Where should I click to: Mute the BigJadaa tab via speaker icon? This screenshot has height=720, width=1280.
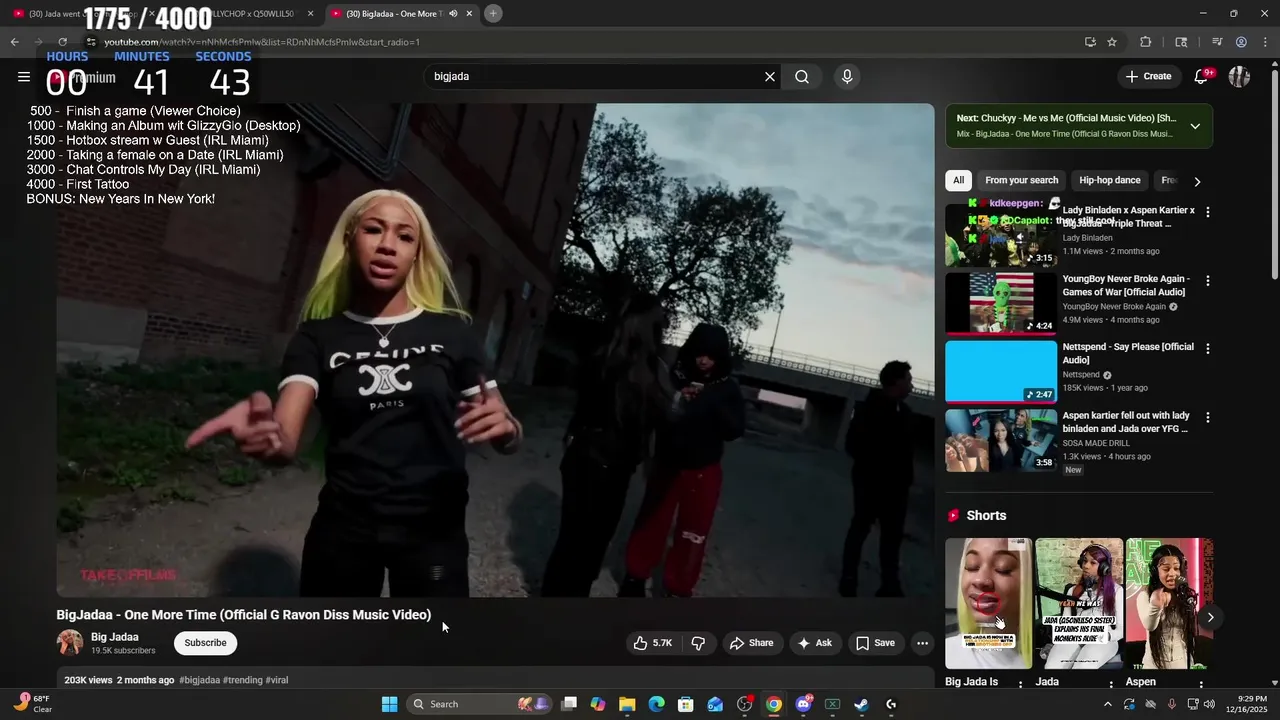tap(453, 13)
